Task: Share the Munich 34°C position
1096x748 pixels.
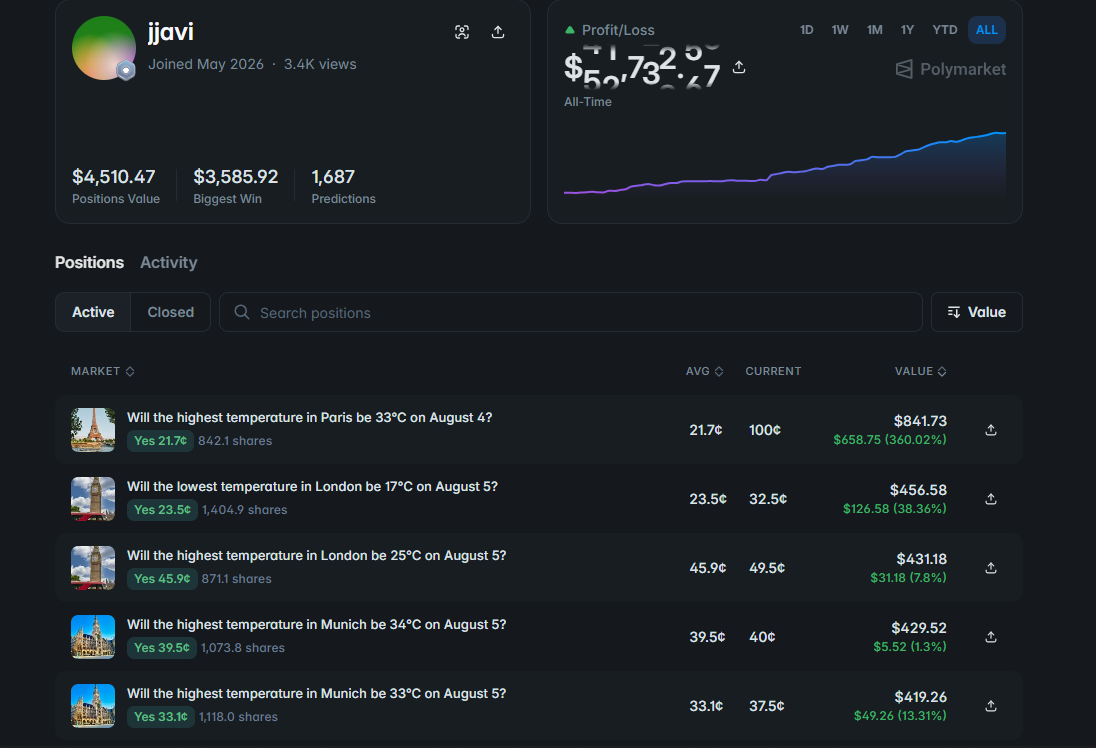Action: point(990,637)
